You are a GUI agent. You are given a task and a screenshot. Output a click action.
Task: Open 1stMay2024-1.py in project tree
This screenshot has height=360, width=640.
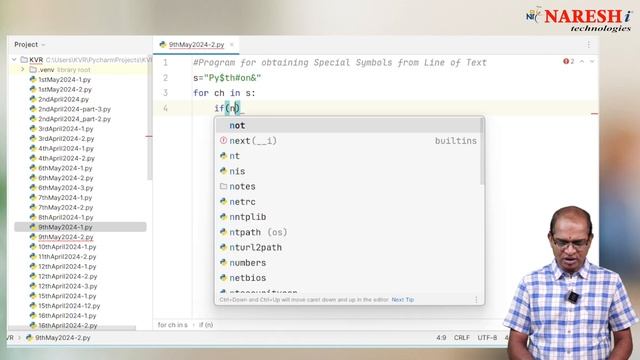coord(64,80)
